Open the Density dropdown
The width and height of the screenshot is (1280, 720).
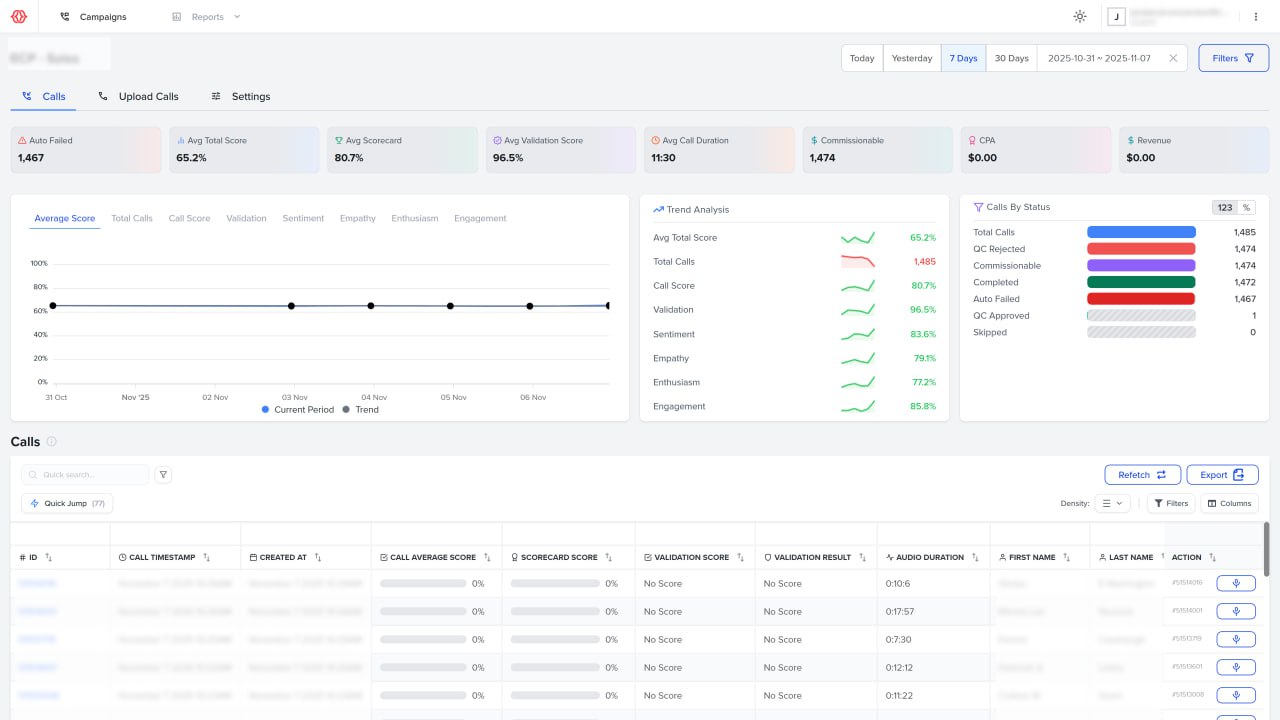coord(1112,503)
